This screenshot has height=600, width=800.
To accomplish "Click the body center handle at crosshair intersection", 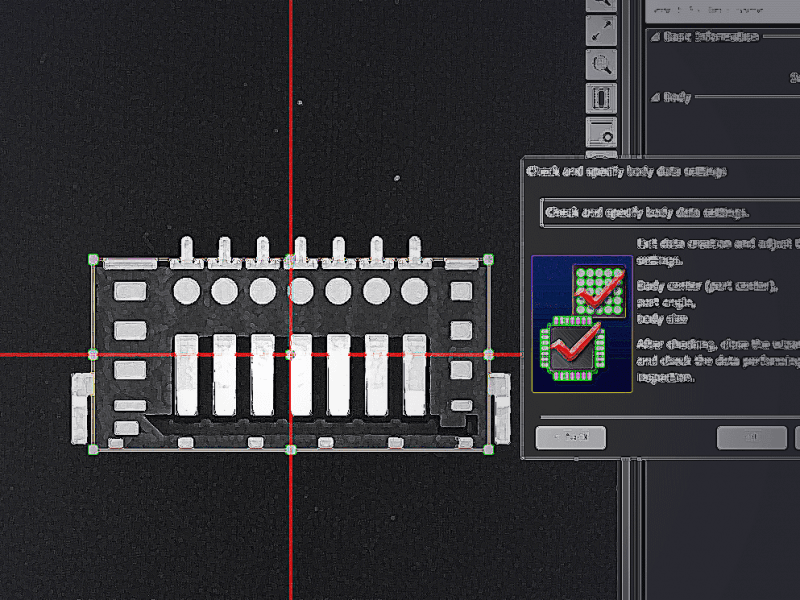I will pos(290,354).
